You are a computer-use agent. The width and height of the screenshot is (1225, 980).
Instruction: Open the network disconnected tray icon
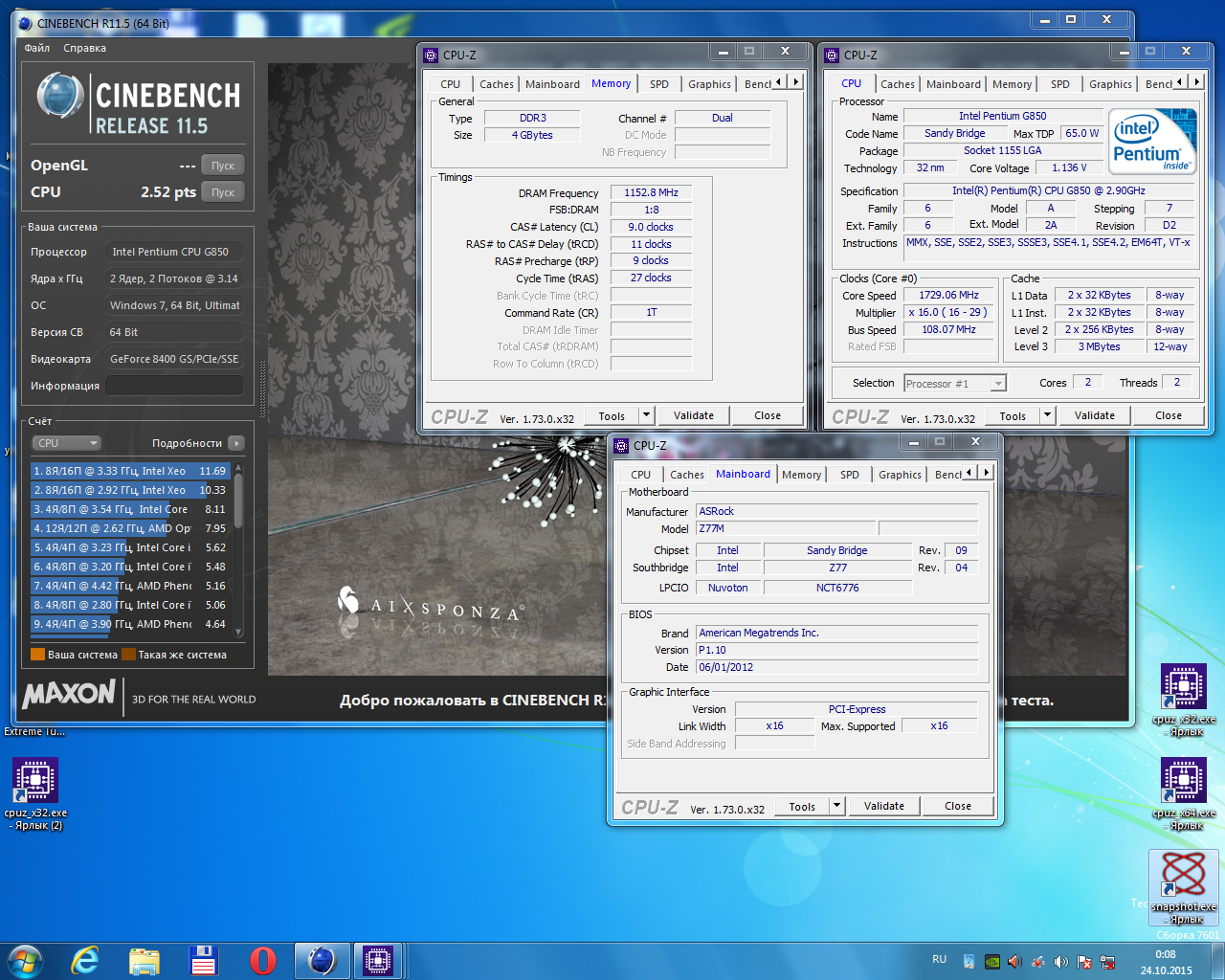[x=1107, y=962]
